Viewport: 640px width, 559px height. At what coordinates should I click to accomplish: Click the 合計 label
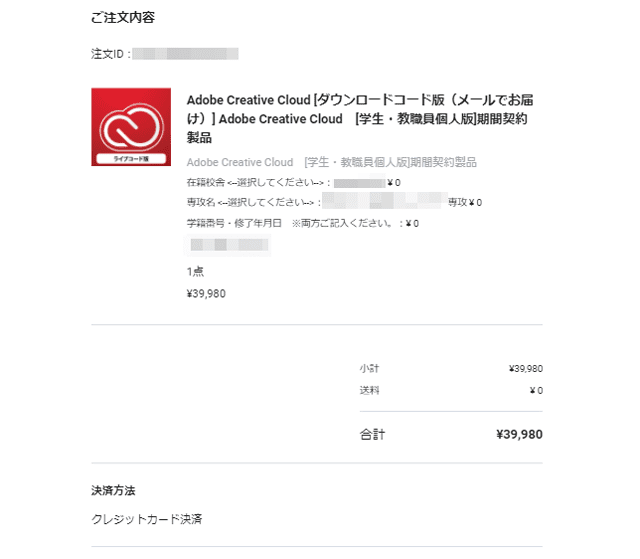pyautogui.click(x=372, y=434)
